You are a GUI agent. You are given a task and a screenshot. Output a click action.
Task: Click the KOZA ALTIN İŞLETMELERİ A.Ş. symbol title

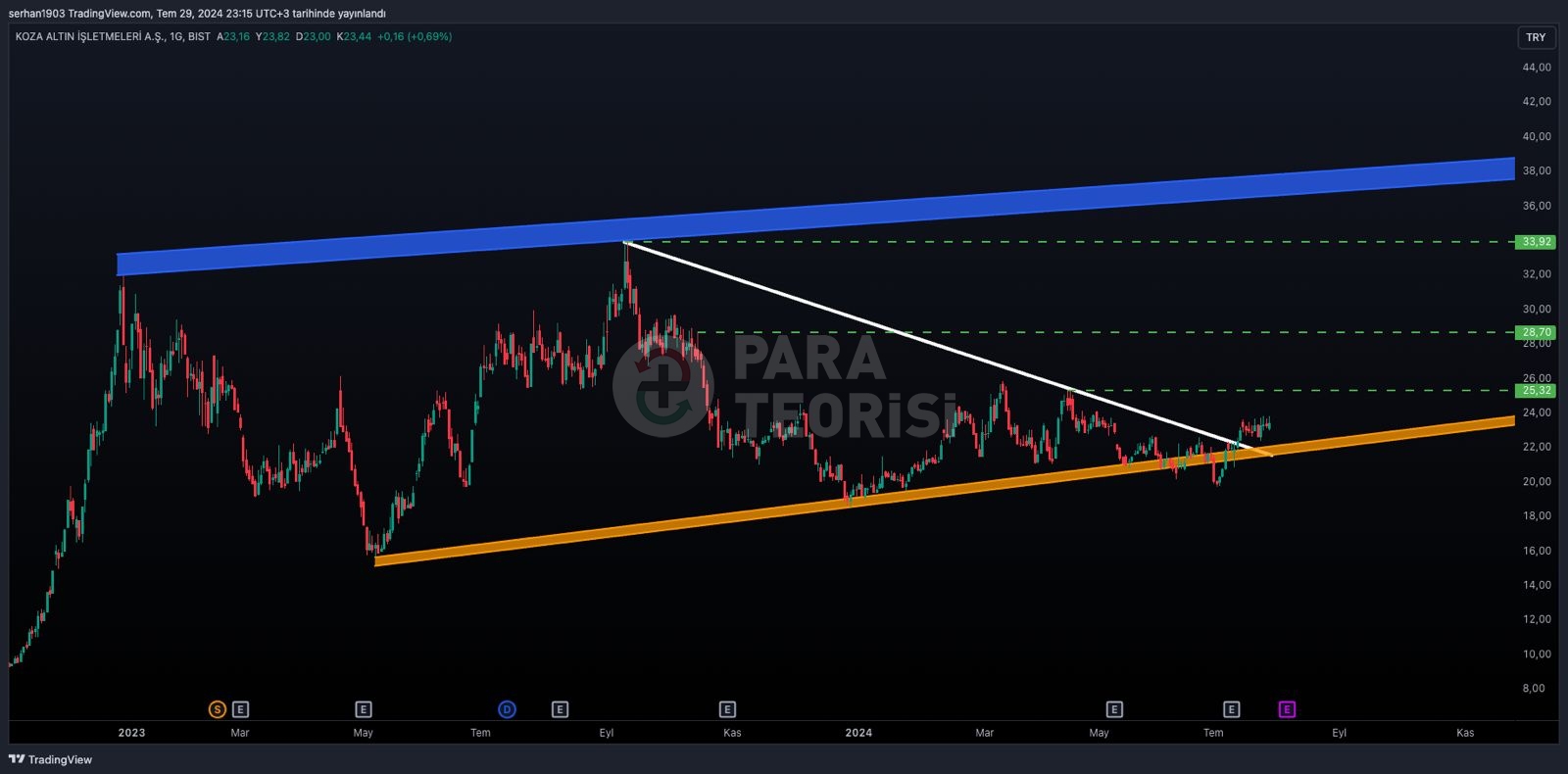click(90, 36)
